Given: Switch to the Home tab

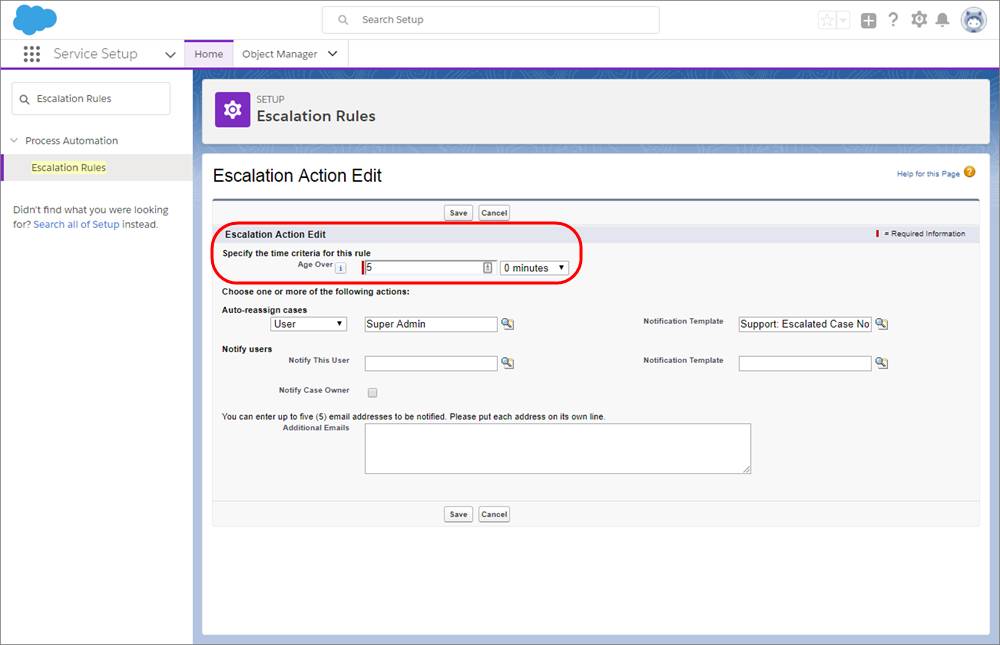Looking at the screenshot, I should pos(209,54).
